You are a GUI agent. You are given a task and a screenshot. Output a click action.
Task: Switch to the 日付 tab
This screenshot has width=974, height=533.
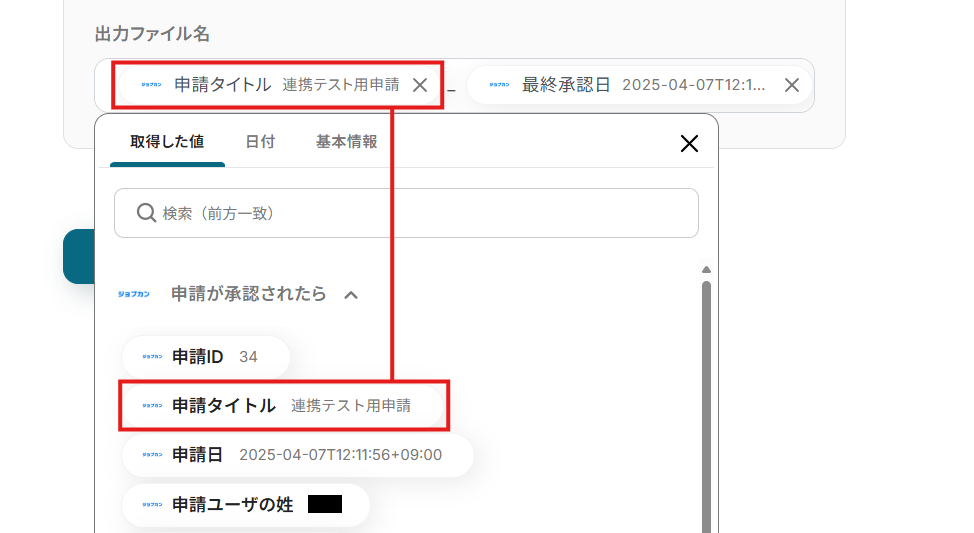point(260,142)
